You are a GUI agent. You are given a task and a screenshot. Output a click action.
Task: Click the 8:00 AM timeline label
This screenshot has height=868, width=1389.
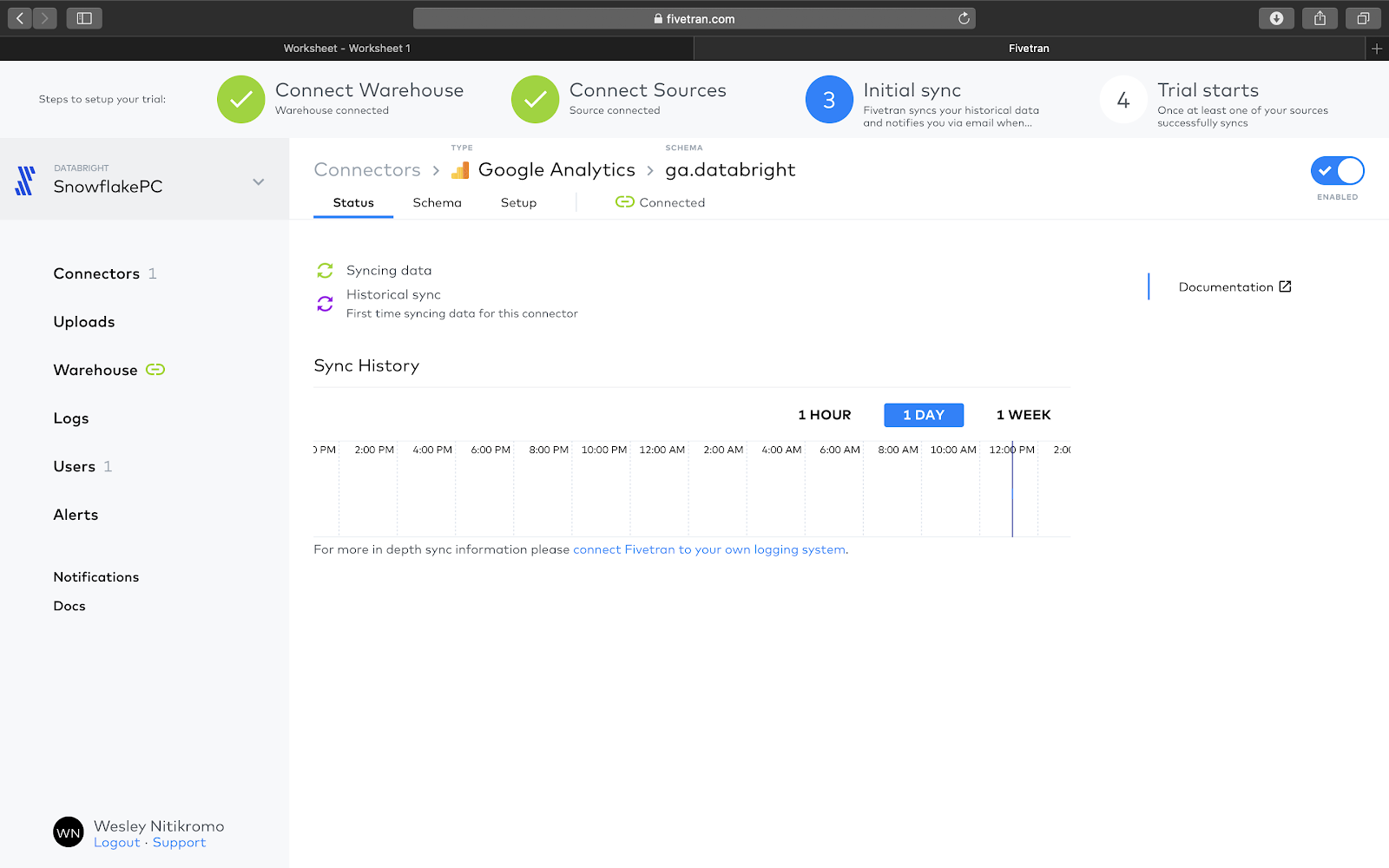coord(898,450)
